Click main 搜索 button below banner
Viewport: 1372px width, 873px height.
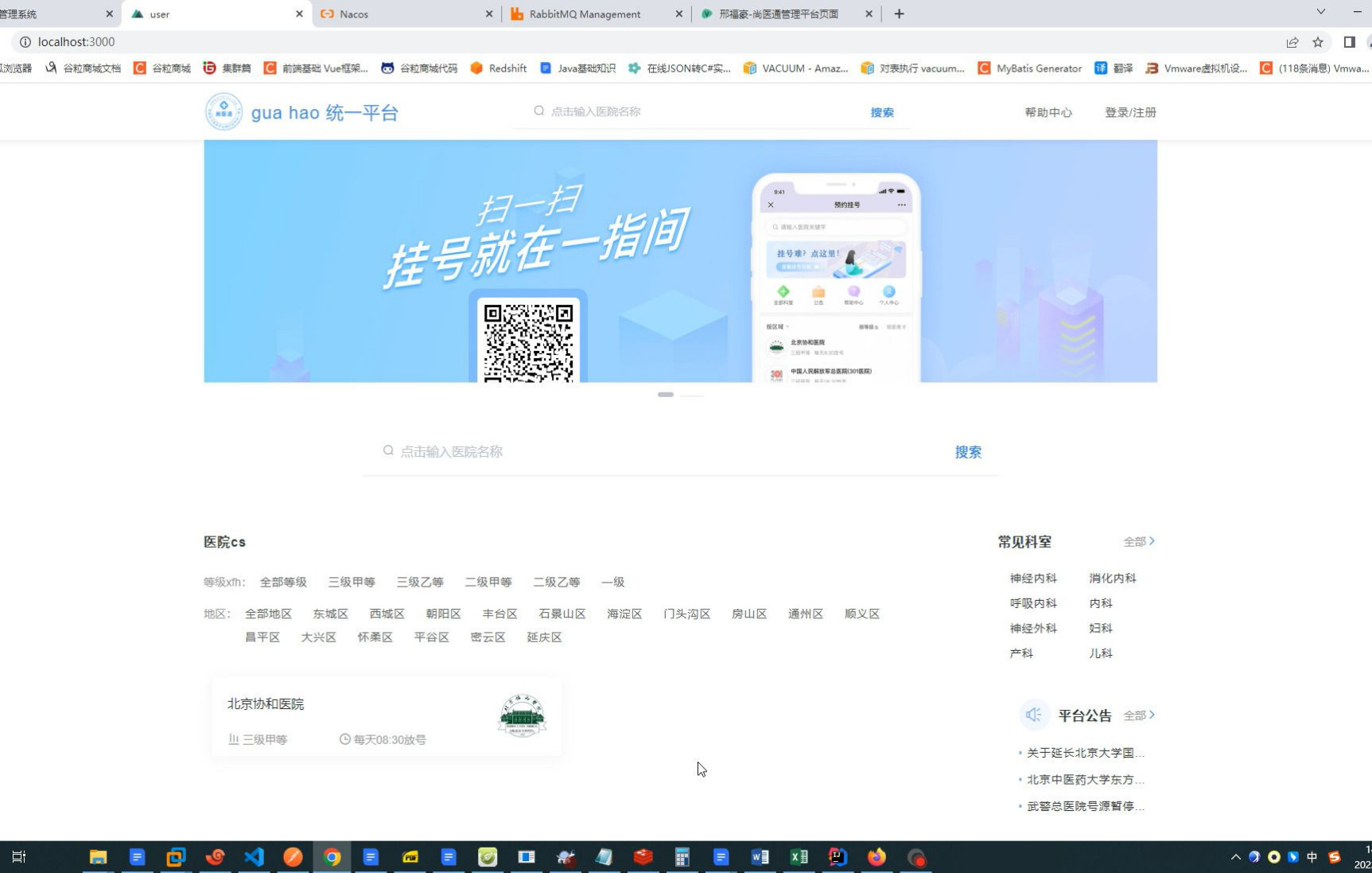point(968,452)
